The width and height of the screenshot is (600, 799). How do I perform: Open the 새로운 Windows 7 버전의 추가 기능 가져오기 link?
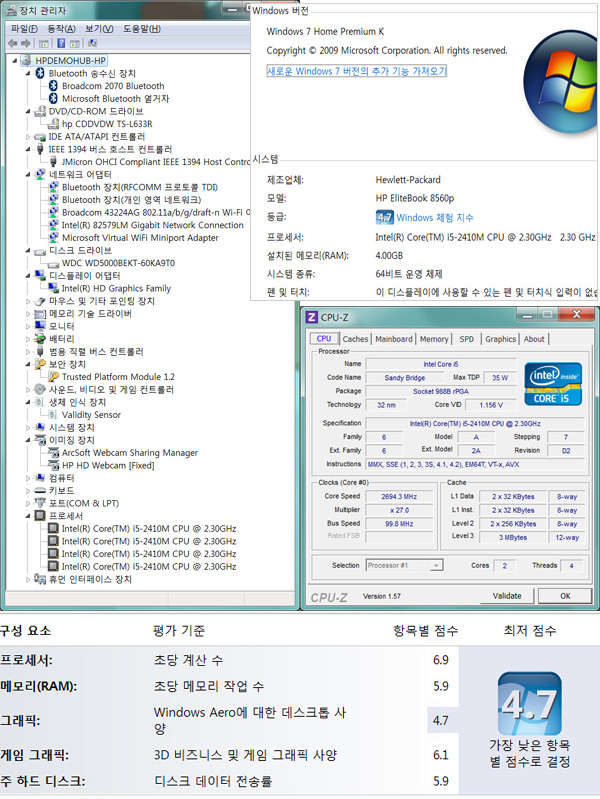[356, 71]
